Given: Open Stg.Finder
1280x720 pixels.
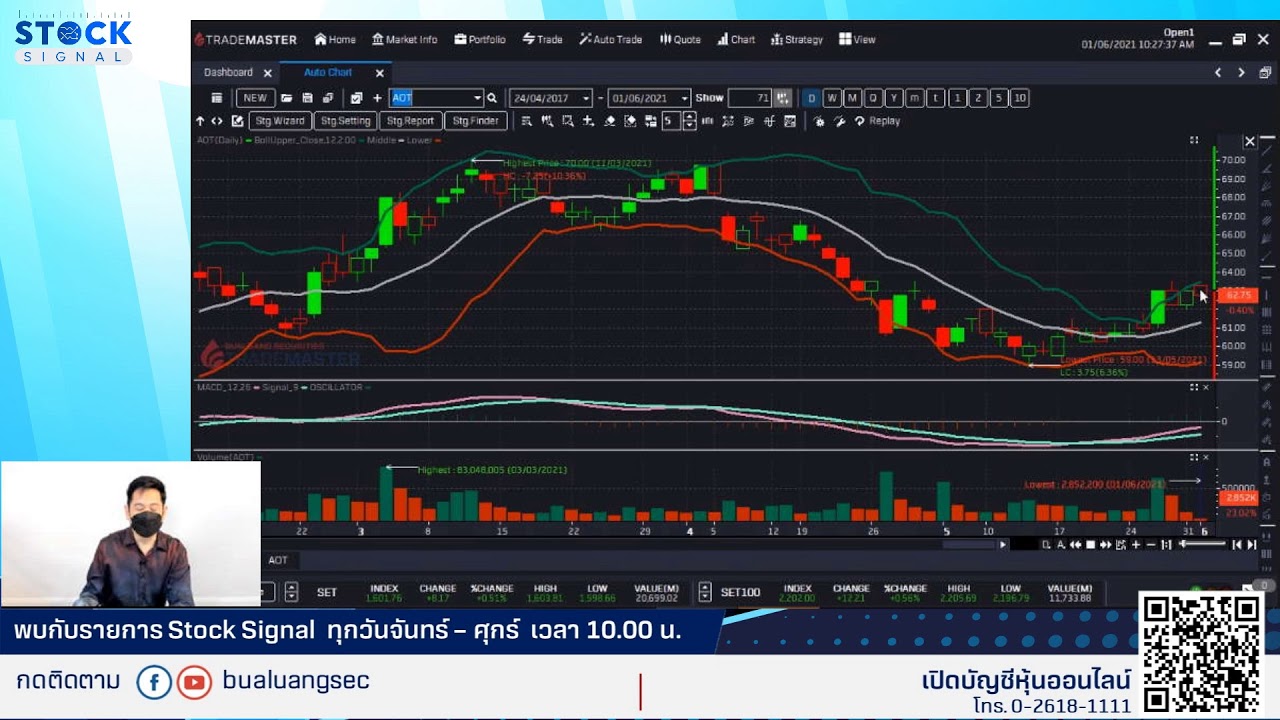Looking at the screenshot, I should click(x=476, y=121).
